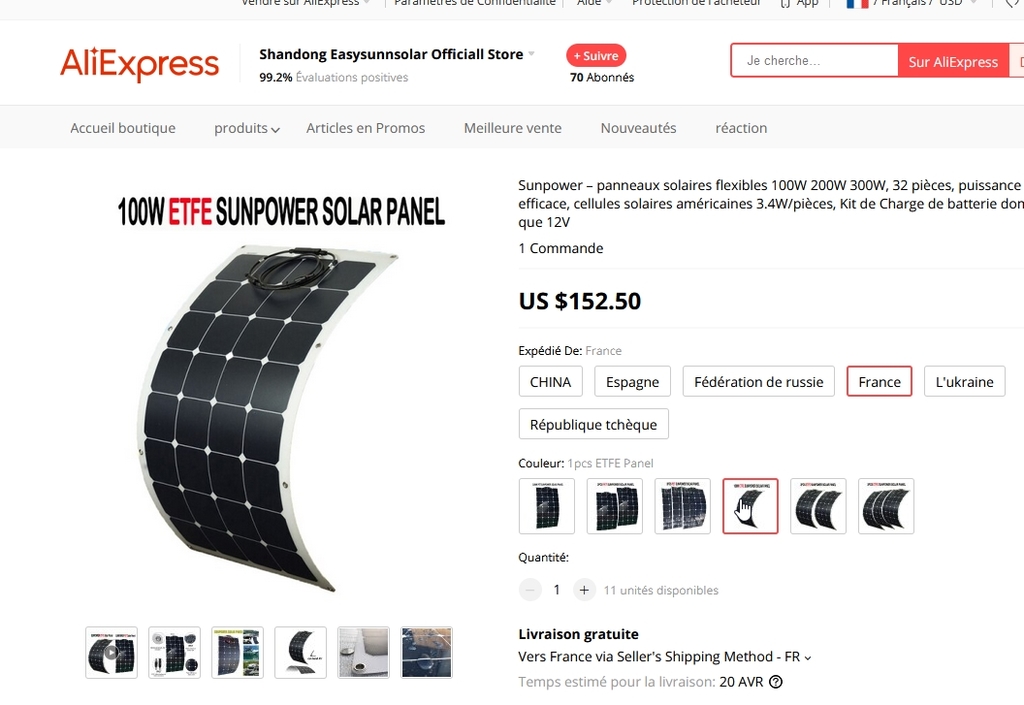Increase quantity with the plus button
This screenshot has width=1024, height=705.
pyautogui.click(x=584, y=590)
